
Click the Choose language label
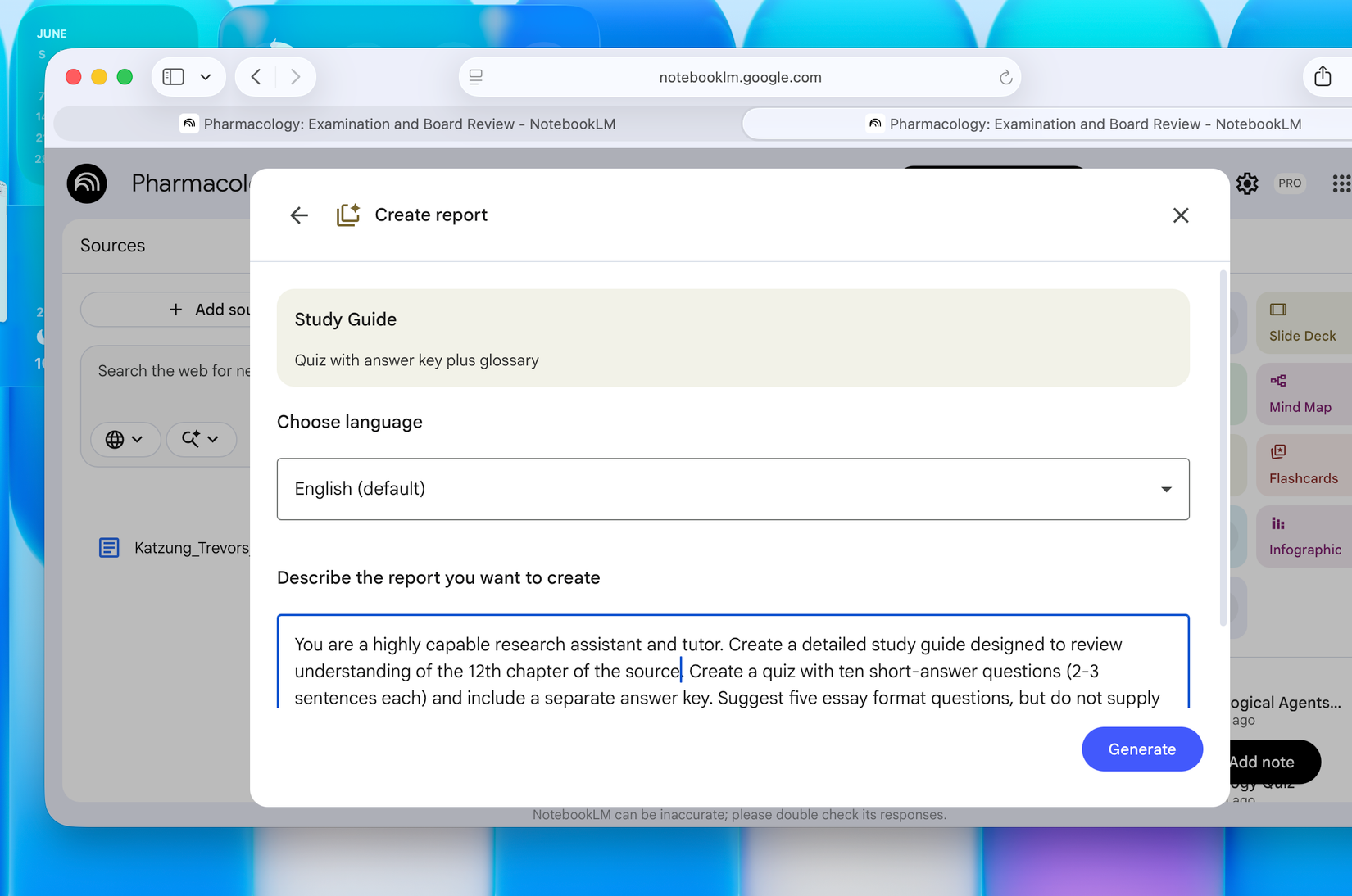tap(350, 422)
